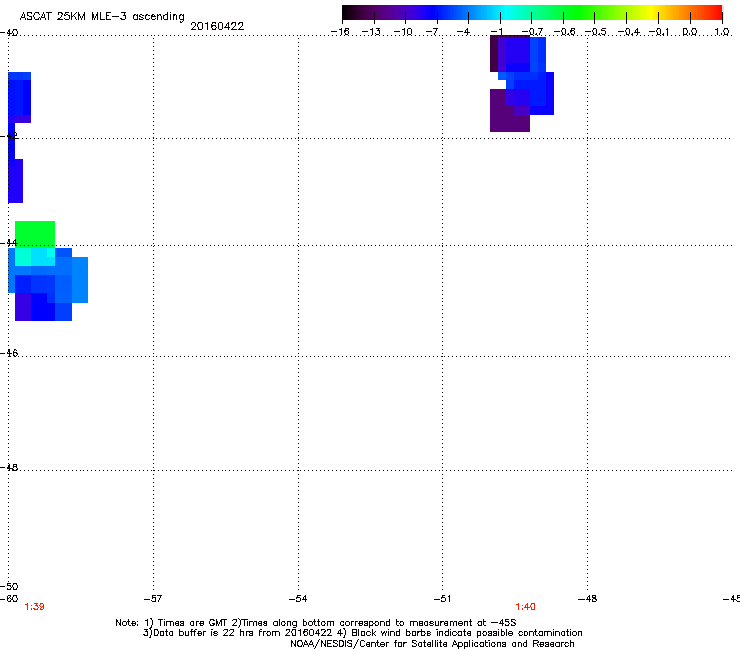Click the black end of the color bar
This screenshot has height=650, width=740.
click(x=352, y=13)
